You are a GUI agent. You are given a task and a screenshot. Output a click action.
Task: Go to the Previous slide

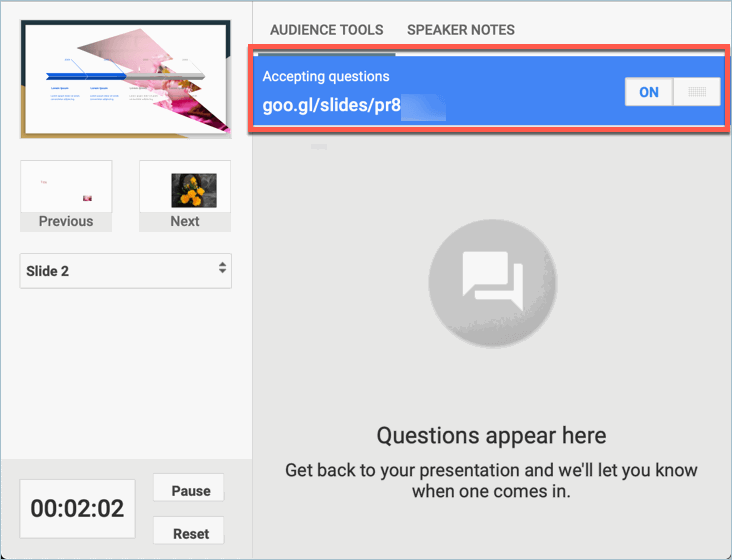[x=66, y=196]
